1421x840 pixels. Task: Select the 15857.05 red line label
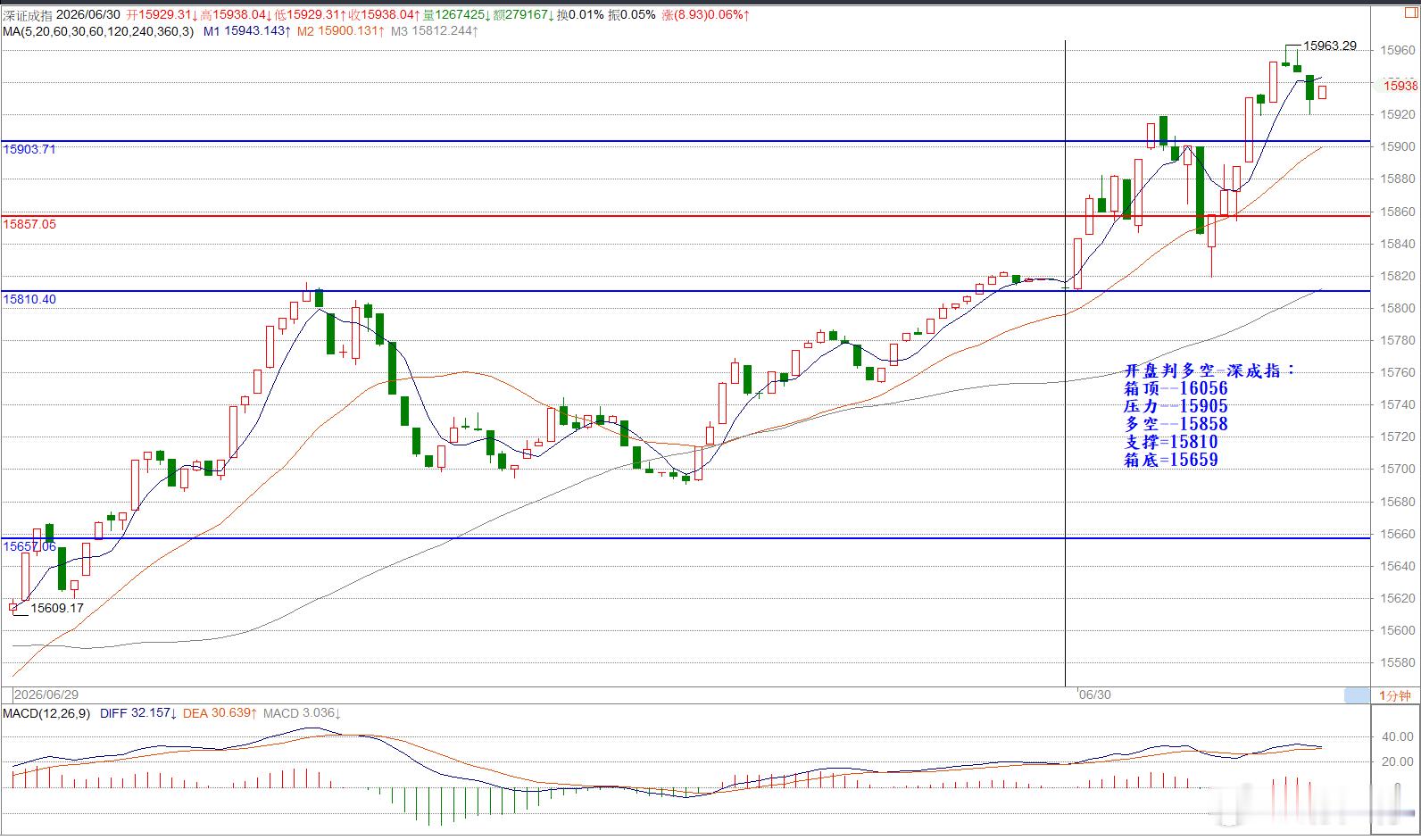tap(29, 224)
